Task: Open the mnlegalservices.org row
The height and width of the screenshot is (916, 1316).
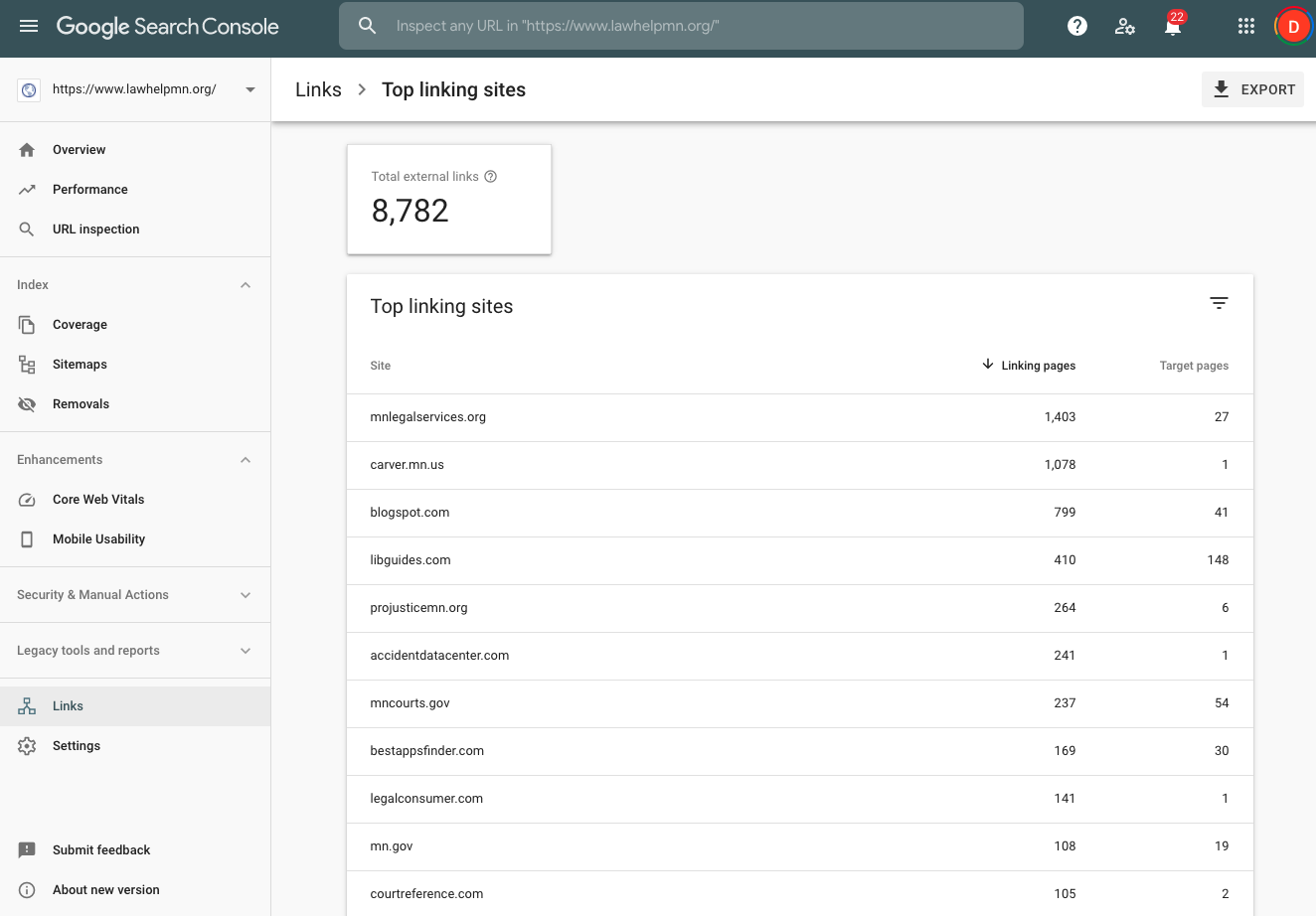Action: [x=800, y=417]
